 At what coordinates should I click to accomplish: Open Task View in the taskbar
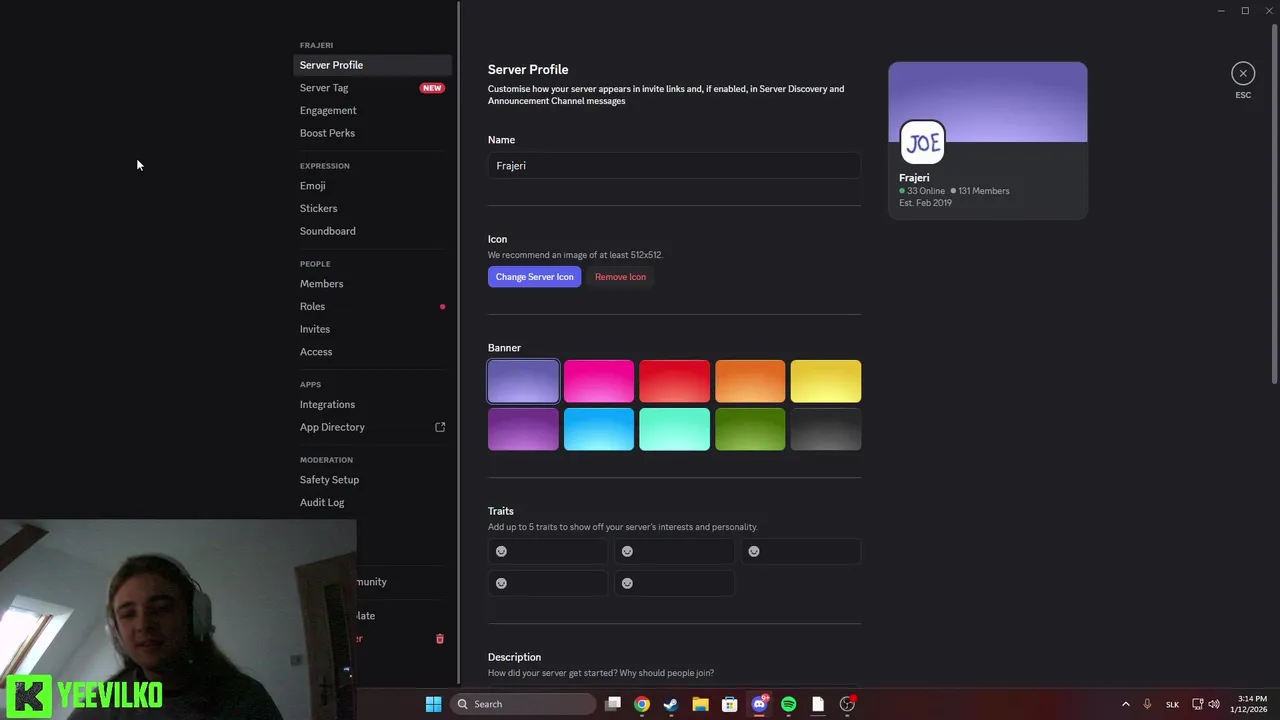pyautogui.click(x=613, y=704)
